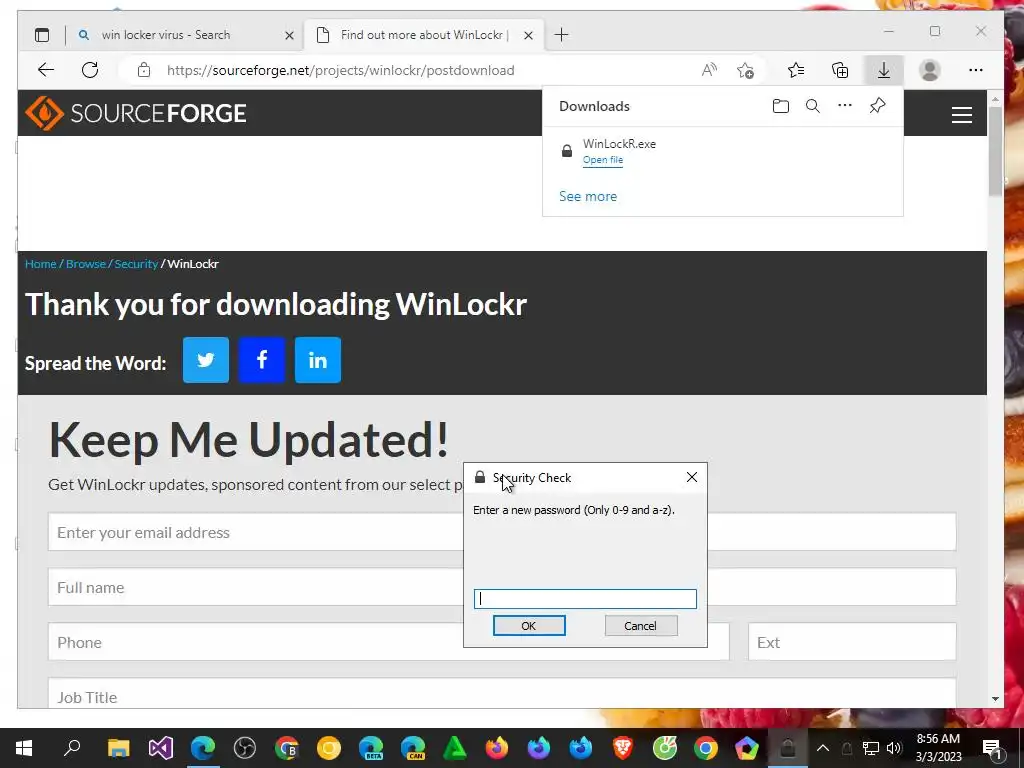The height and width of the screenshot is (768, 1024).
Task: Open the notification center
Action: pyautogui.click(x=993, y=748)
